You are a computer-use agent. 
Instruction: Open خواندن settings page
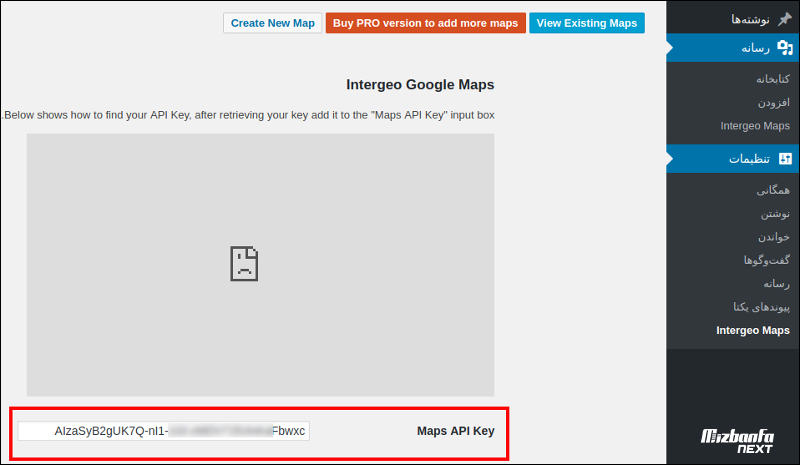click(773, 237)
